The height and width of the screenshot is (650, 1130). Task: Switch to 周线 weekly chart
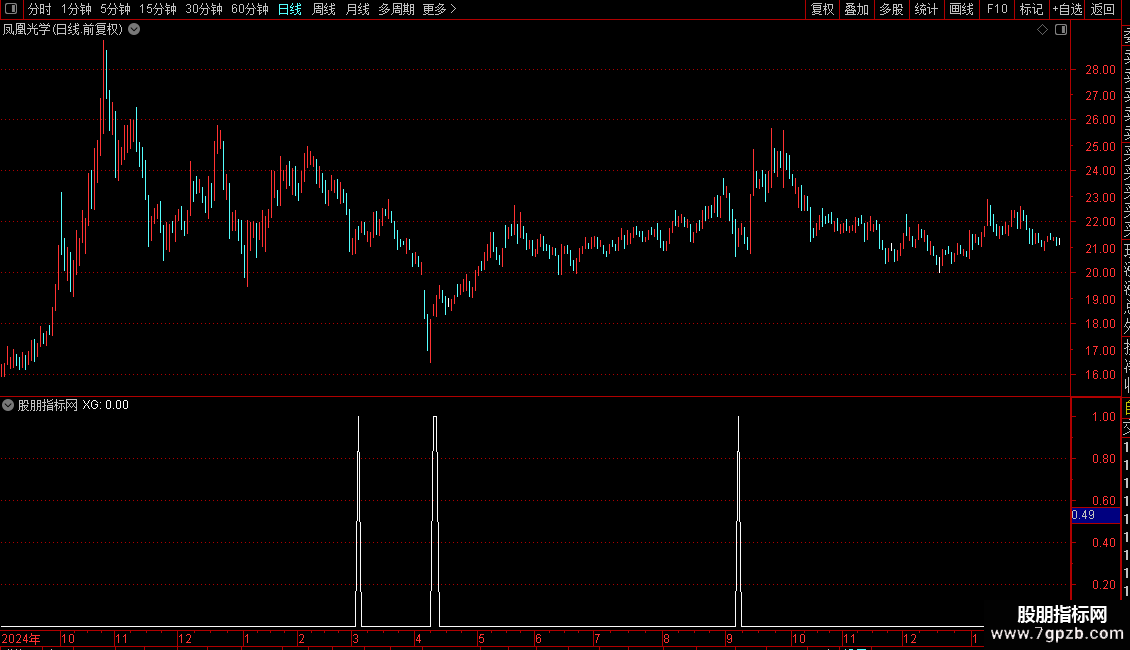coord(324,9)
